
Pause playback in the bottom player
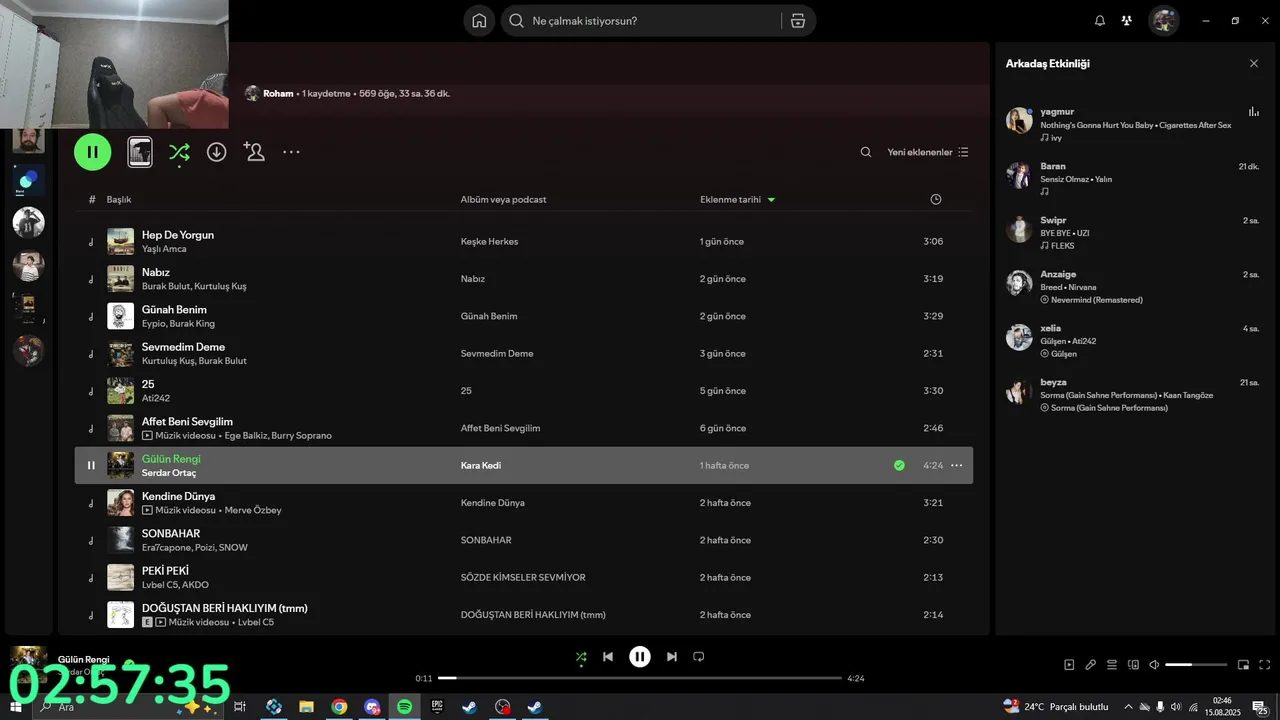640,657
